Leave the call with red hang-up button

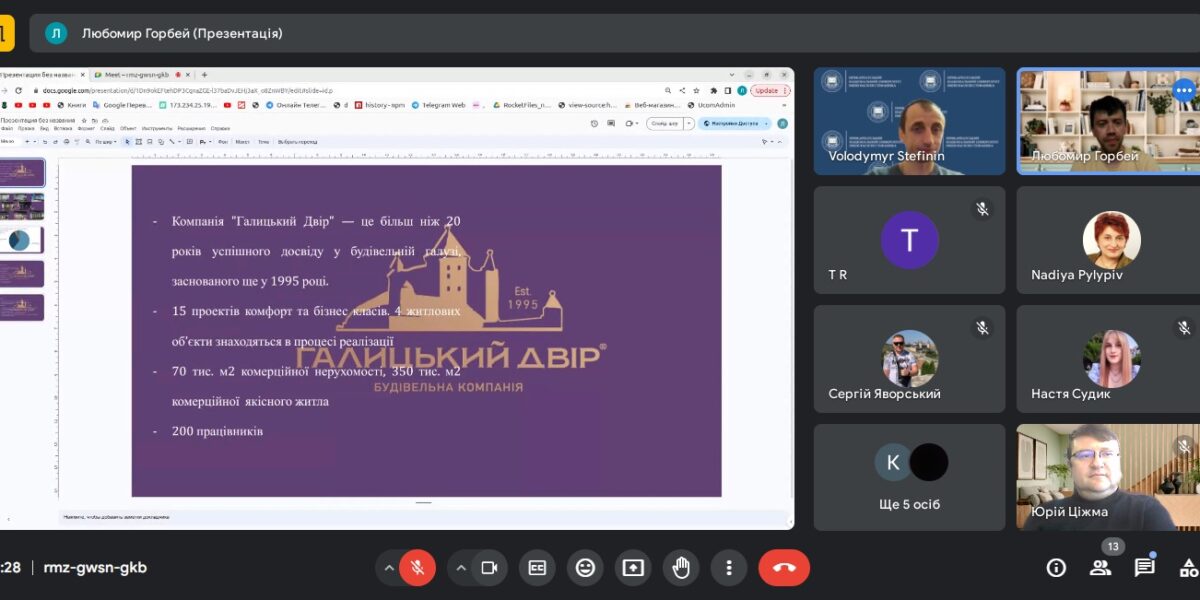[784, 568]
